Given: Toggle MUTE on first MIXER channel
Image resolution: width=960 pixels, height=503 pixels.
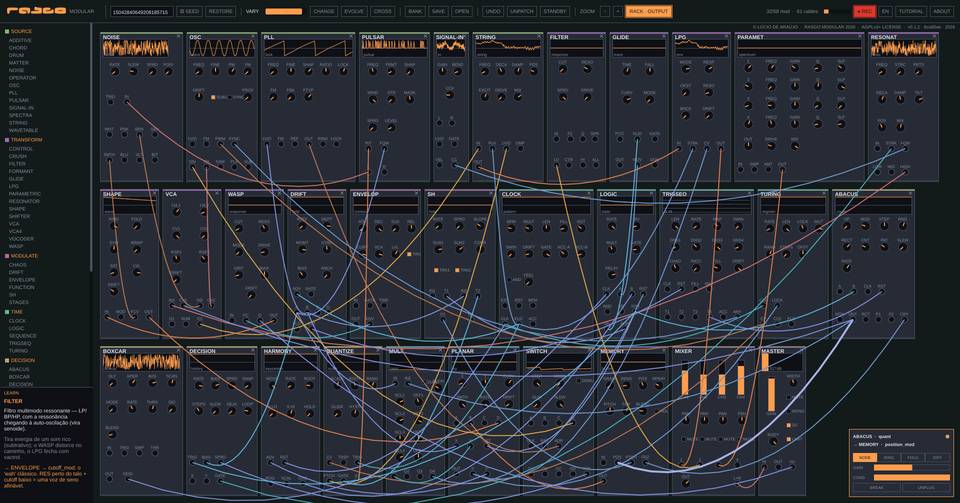Looking at the screenshot, I should click(x=684, y=439).
